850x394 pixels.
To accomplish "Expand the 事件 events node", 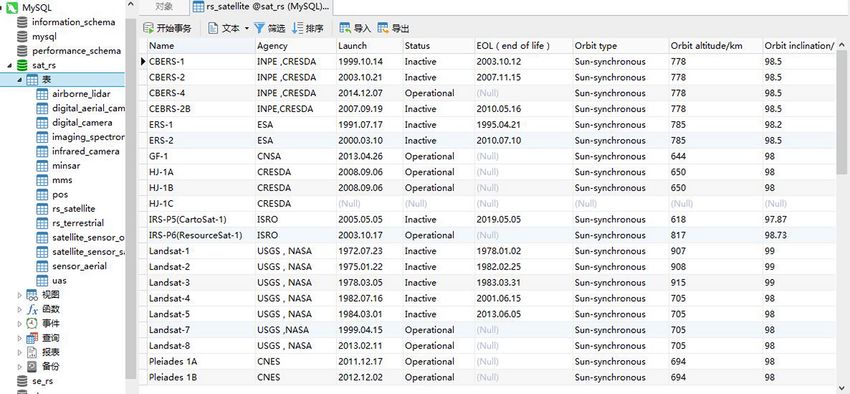I will 20,324.
